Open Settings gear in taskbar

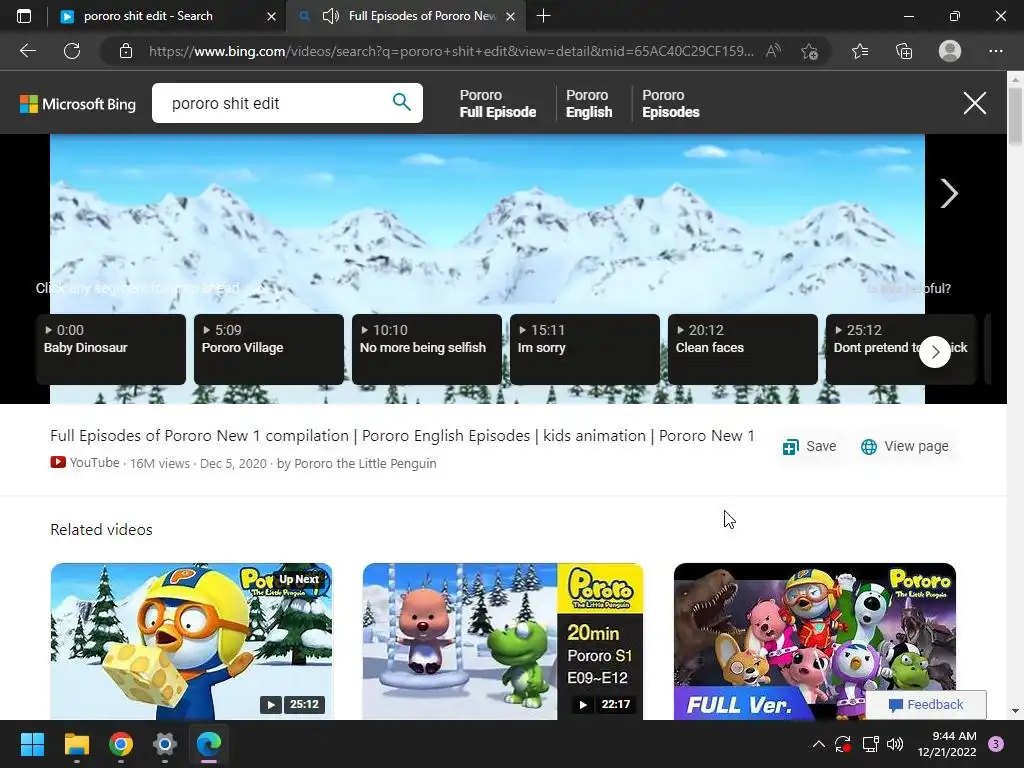[165, 744]
